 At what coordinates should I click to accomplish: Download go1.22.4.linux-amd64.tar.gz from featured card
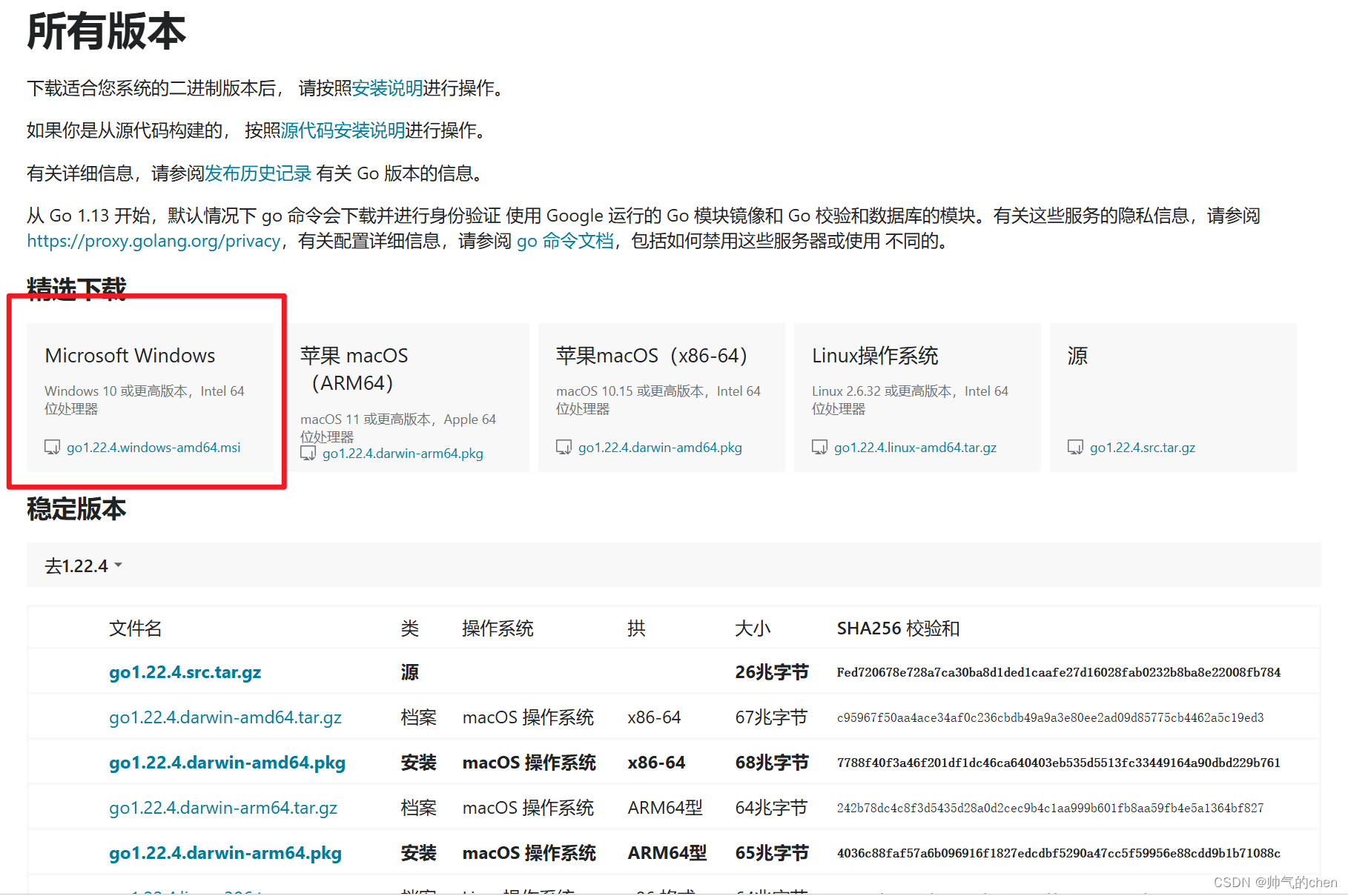915,448
